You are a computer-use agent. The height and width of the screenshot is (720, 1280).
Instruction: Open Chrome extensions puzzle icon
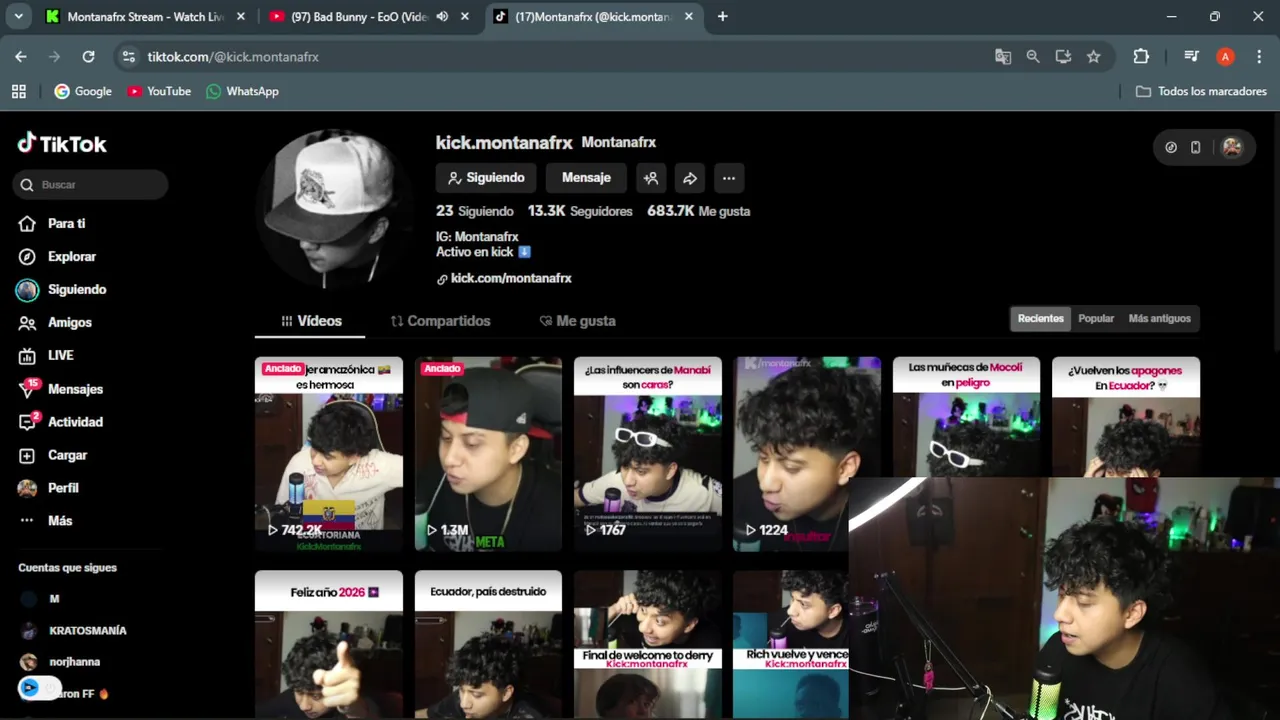click(x=1141, y=57)
